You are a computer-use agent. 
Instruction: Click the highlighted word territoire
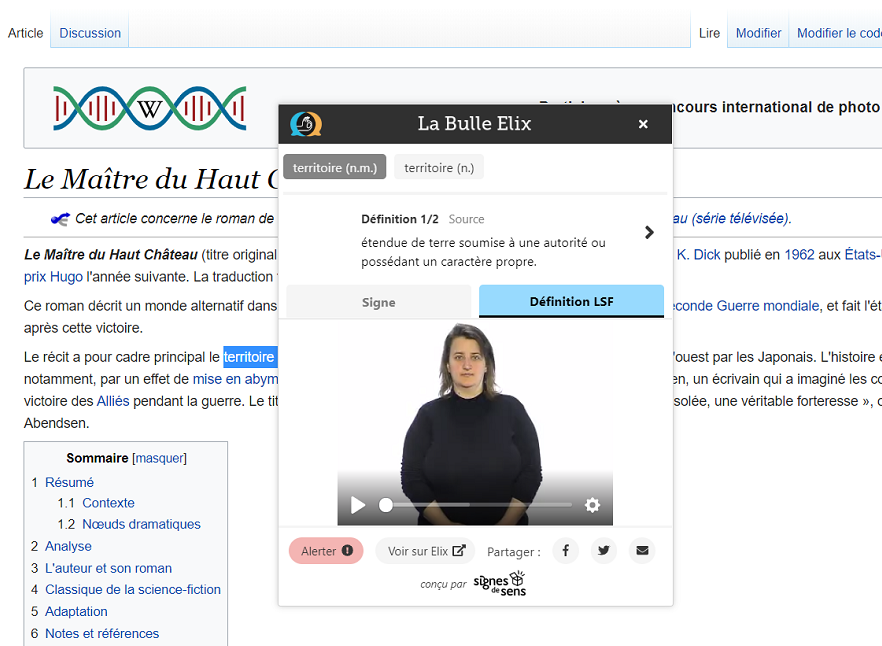pyautogui.click(x=249, y=357)
